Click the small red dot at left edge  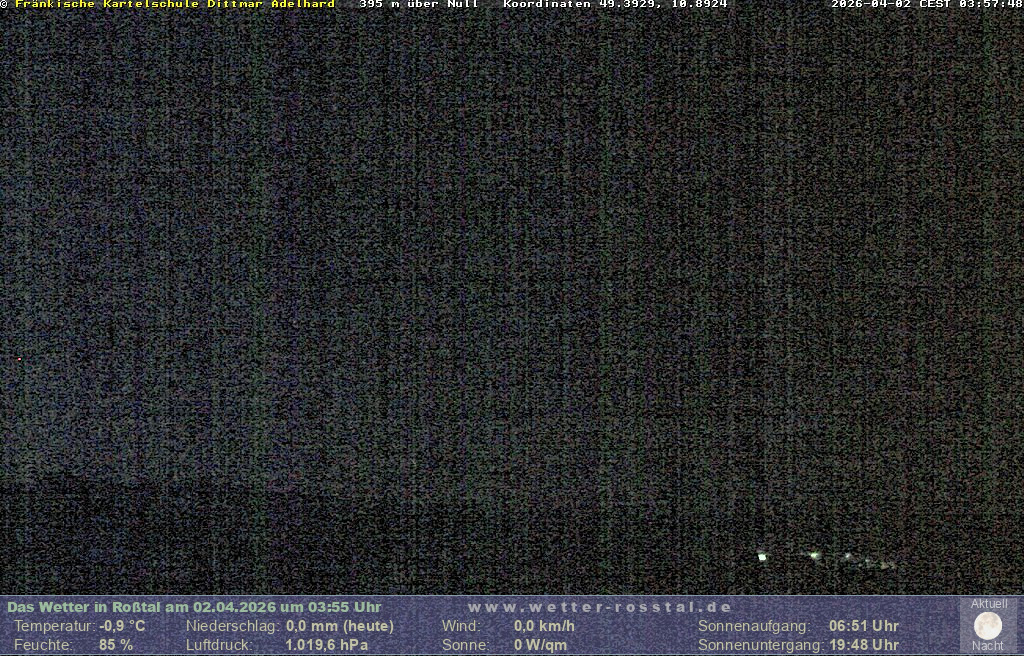[x=19, y=359]
